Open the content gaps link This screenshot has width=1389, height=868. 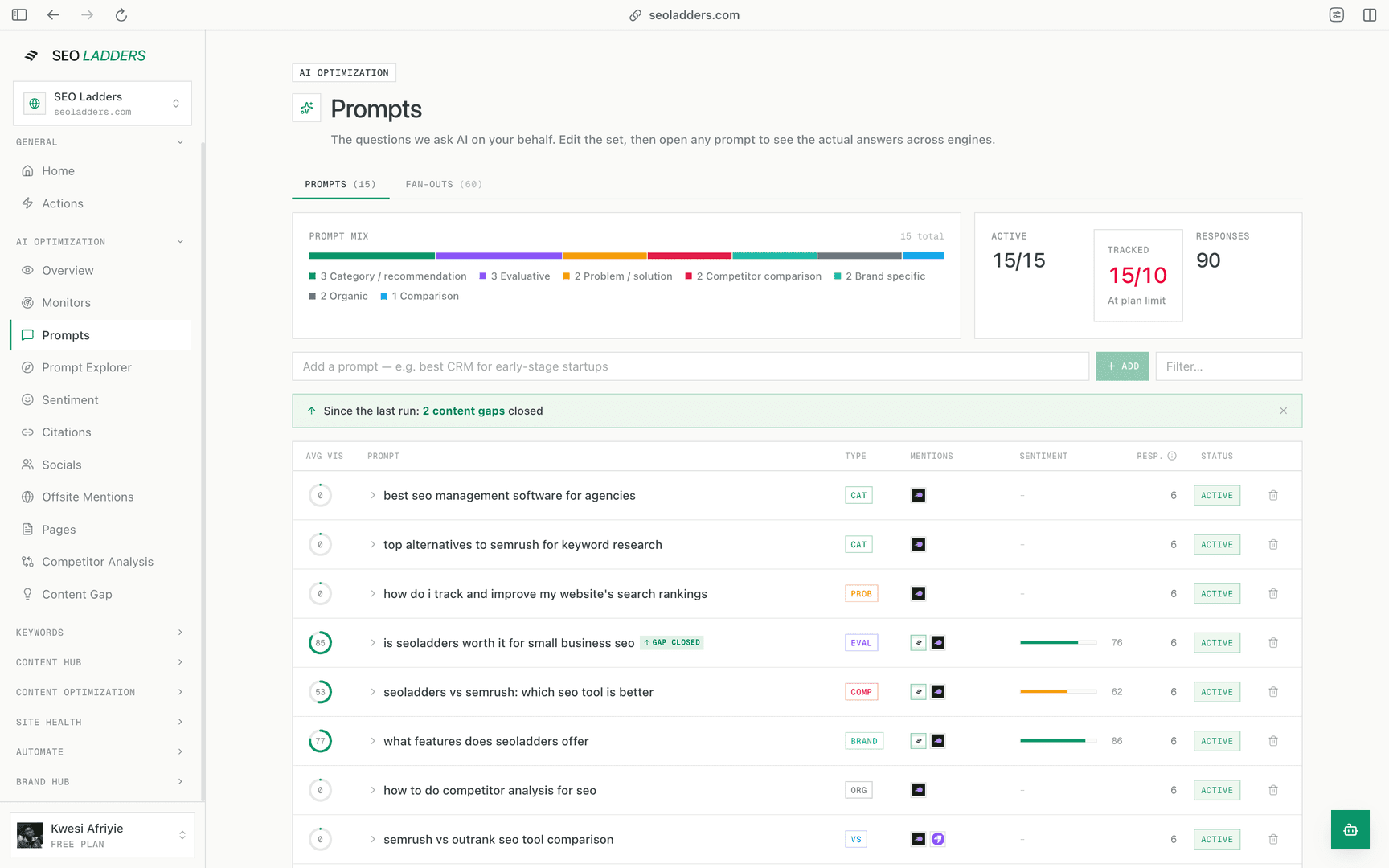464,411
